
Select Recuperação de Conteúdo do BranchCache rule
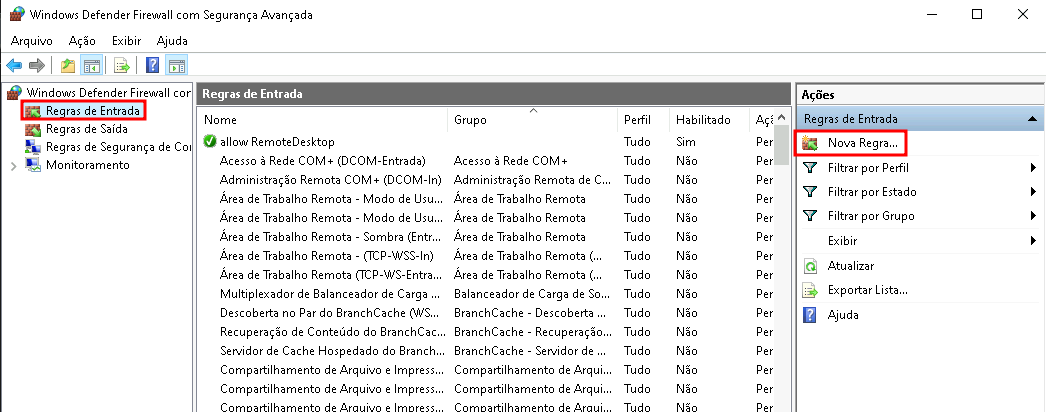[332, 331]
